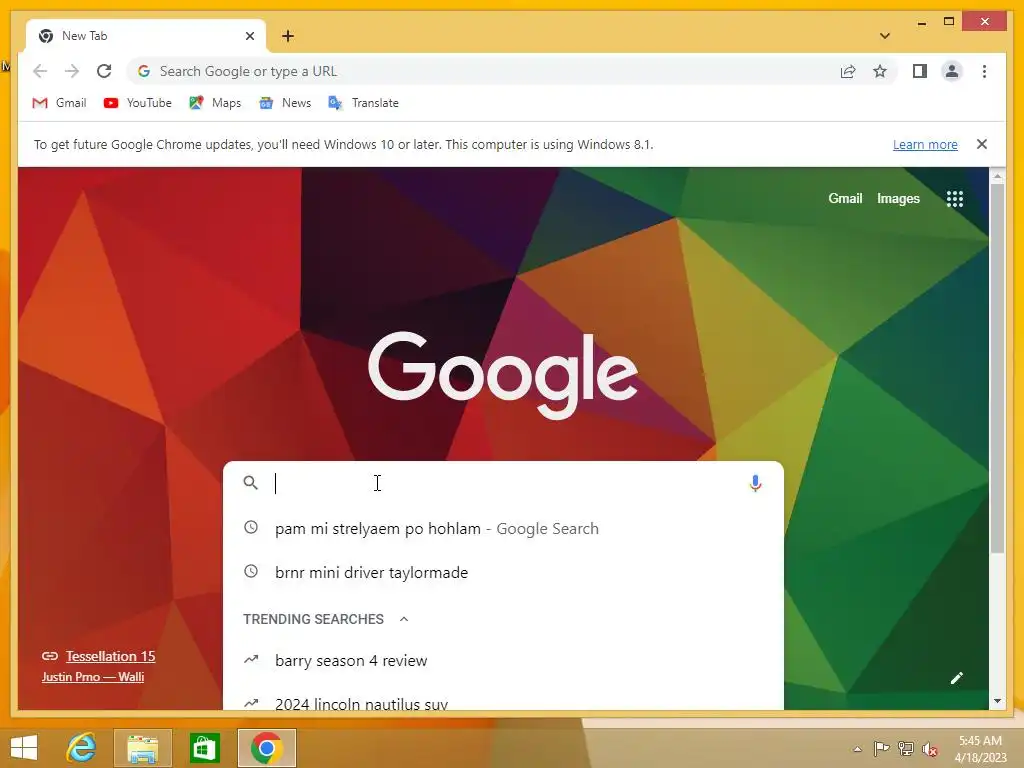The height and width of the screenshot is (768, 1024).
Task: Open the Google apps grid
Action: 955,199
